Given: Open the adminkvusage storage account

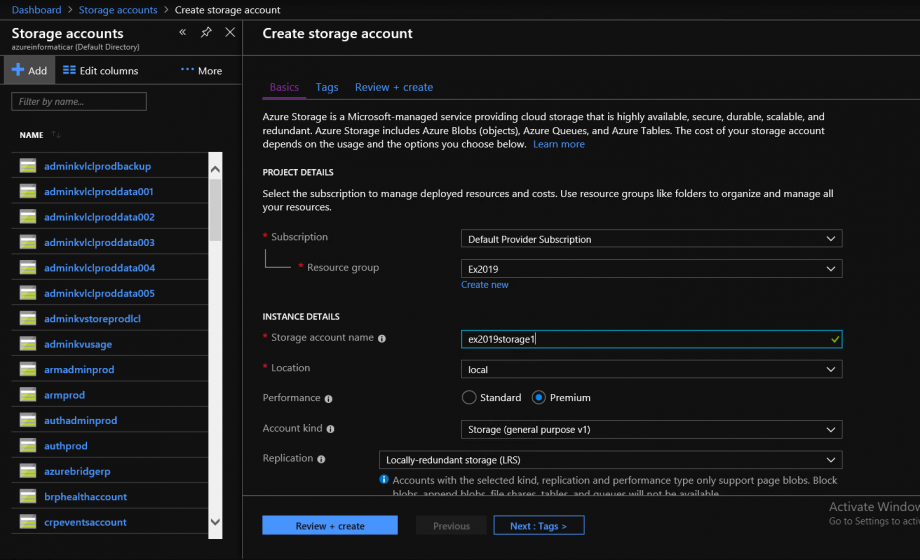Looking at the screenshot, I should [78, 344].
